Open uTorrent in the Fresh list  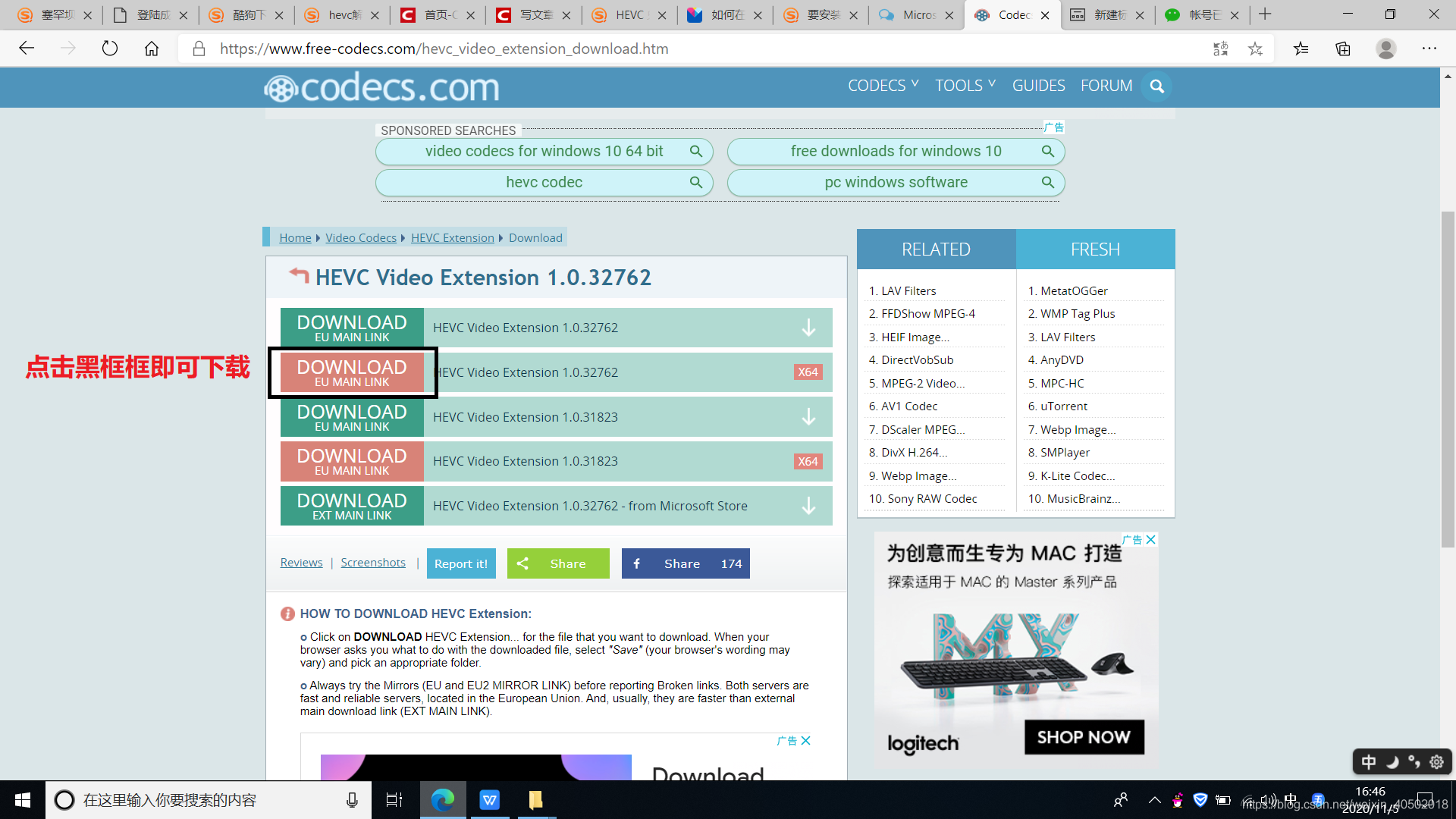tap(1064, 406)
